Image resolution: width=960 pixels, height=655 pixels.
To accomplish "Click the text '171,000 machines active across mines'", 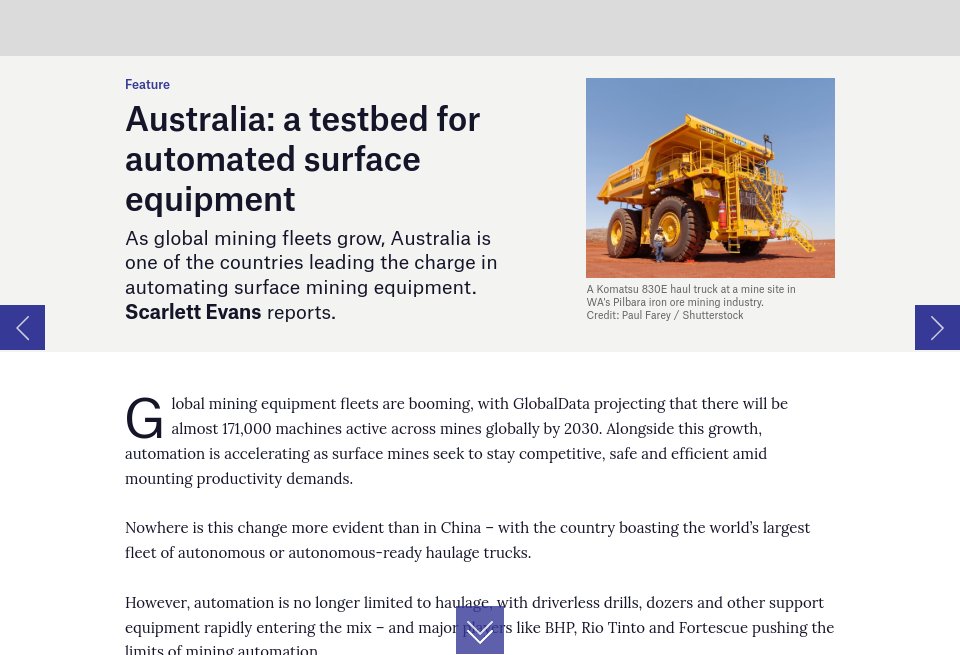I will tap(351, 429).
